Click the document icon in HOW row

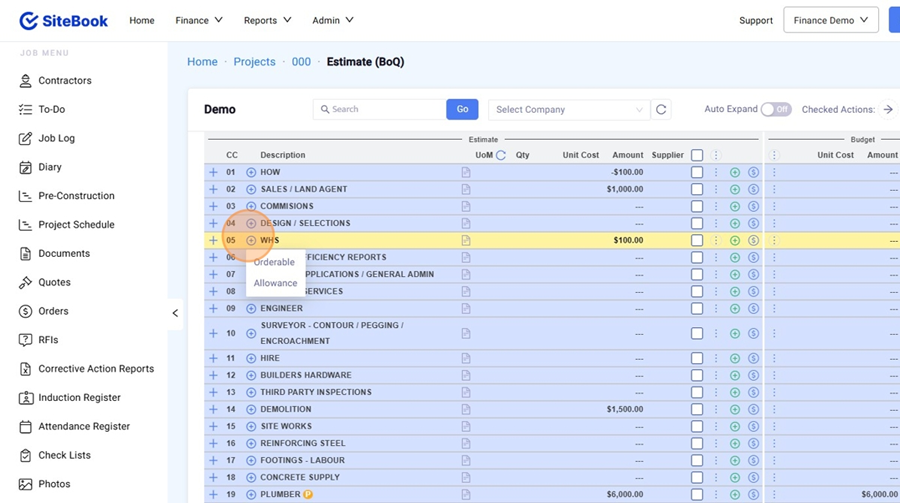(x=466, y=173)
